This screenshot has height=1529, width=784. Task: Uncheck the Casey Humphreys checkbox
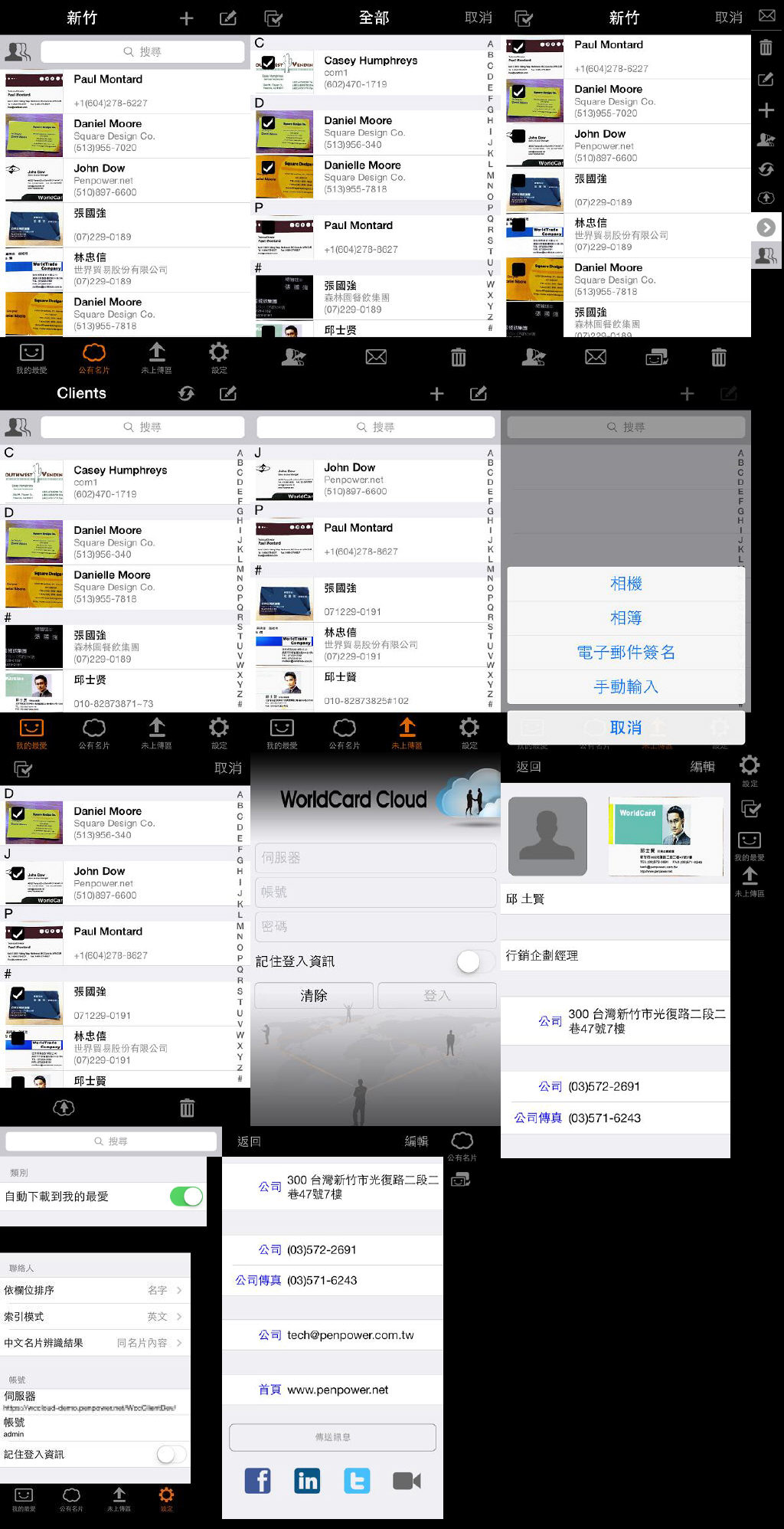(268, 62)
